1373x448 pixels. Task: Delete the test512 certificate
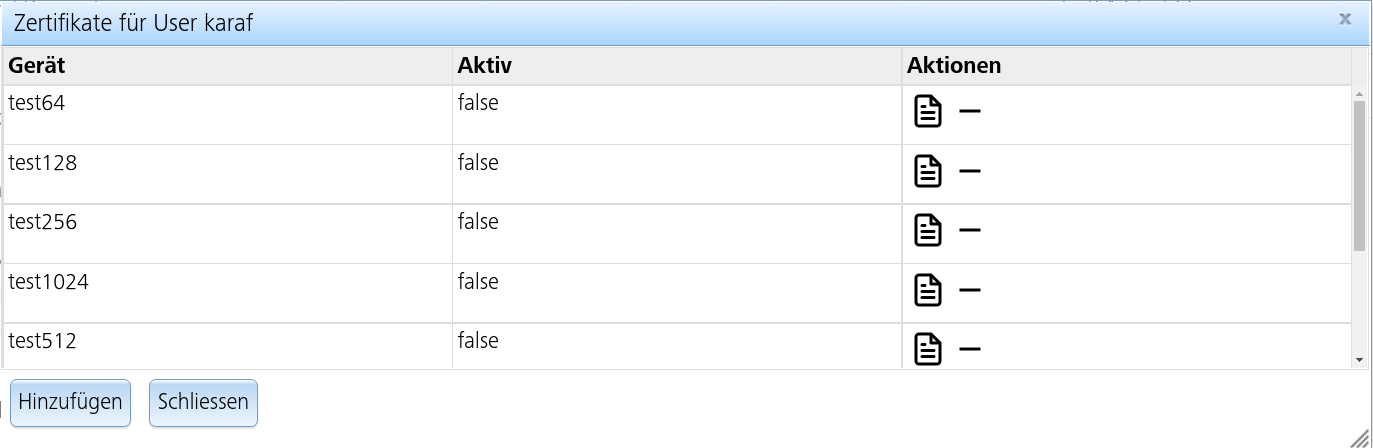tap(969, 349)
